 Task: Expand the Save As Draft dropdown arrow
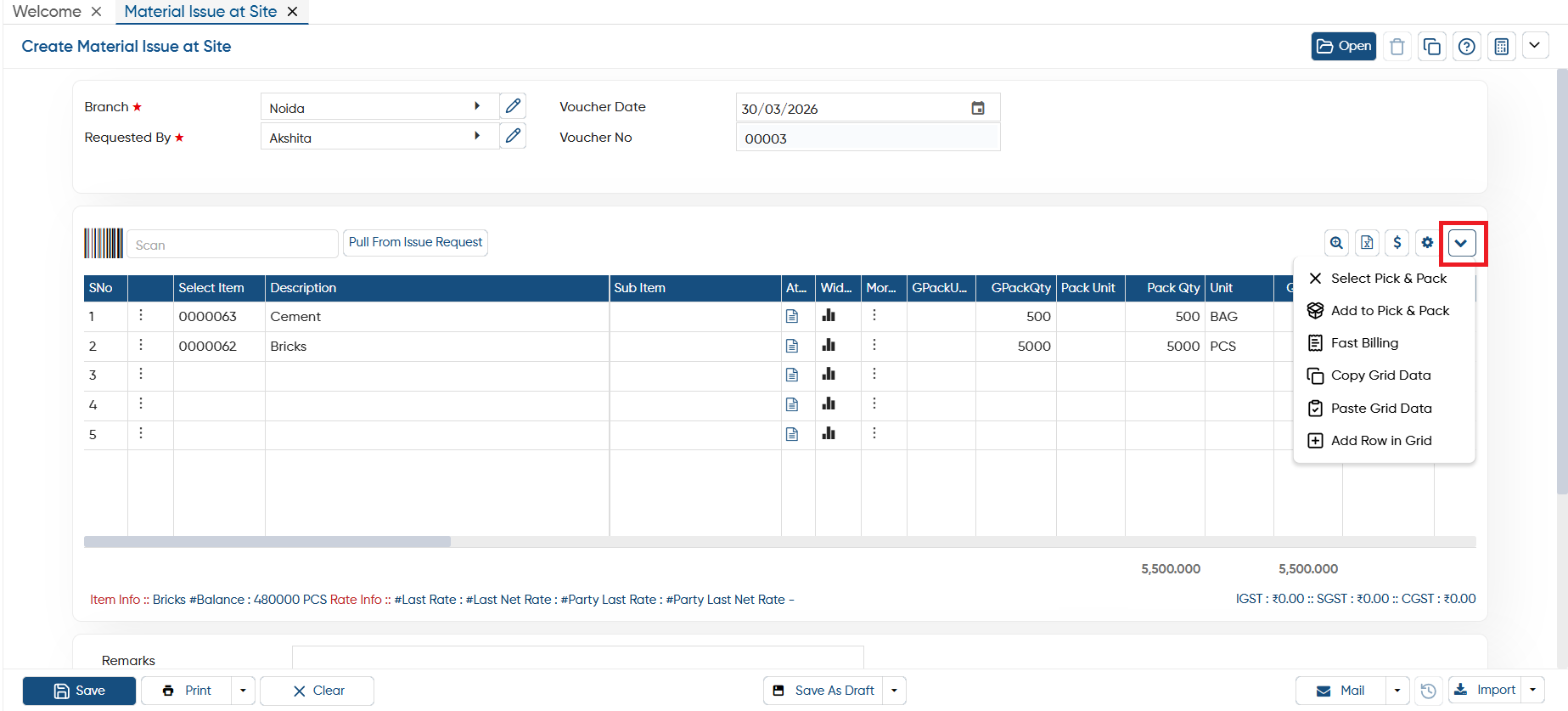coord(895,691)
